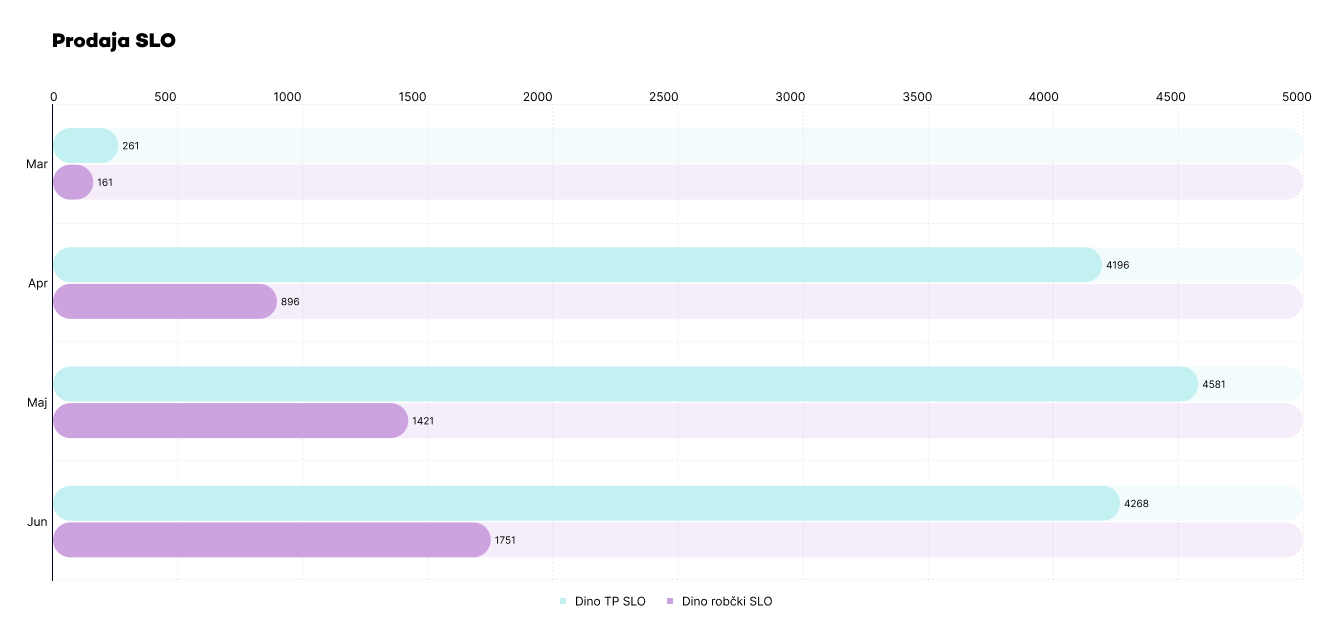Image resolution: width=1328 pixels, height=620 pixels.
Task: Select the Maj Dino robčki SLO bar
Action: tap(230, 421)
